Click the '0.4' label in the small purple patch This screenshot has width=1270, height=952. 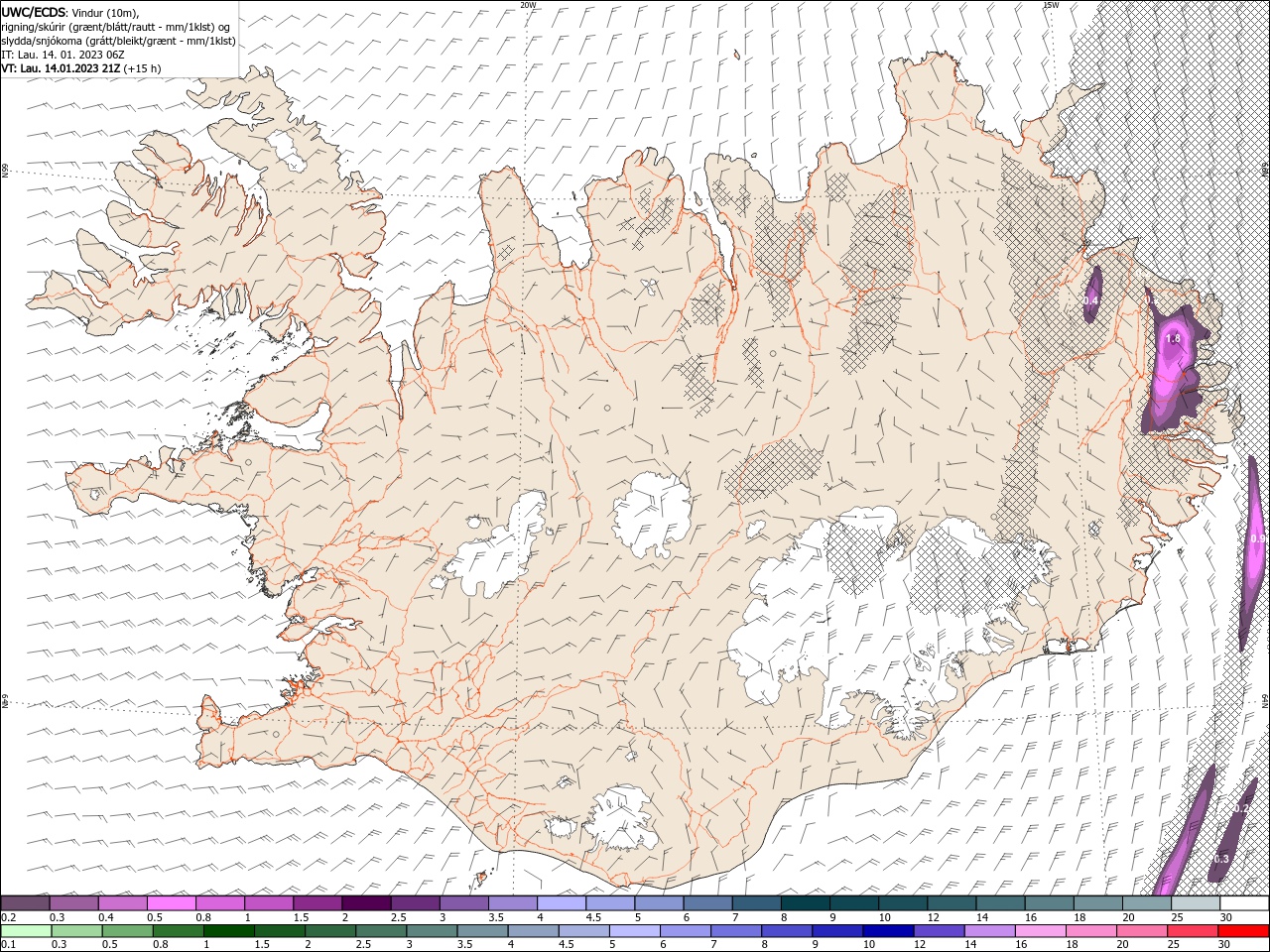point(1090,300)
